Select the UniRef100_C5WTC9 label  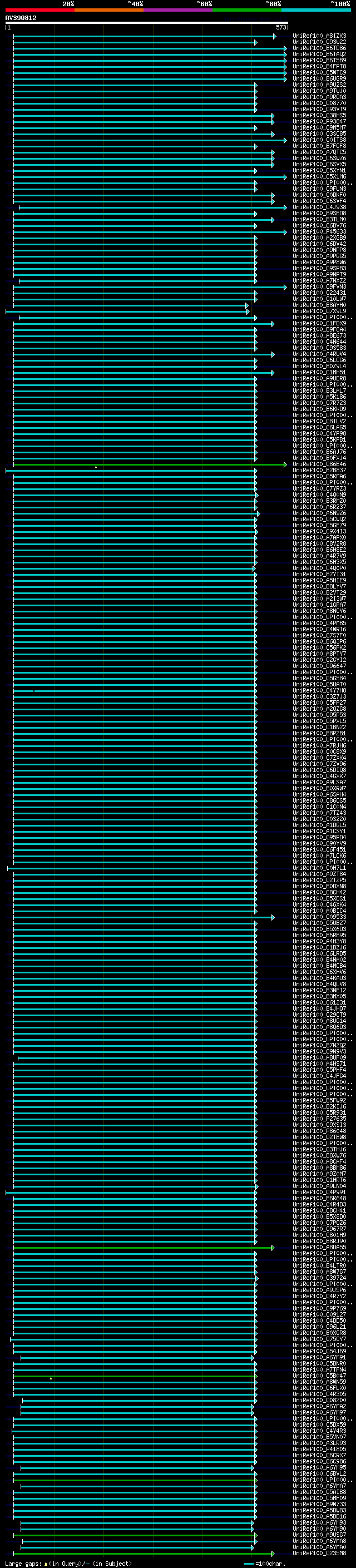[x=319, y=73]
